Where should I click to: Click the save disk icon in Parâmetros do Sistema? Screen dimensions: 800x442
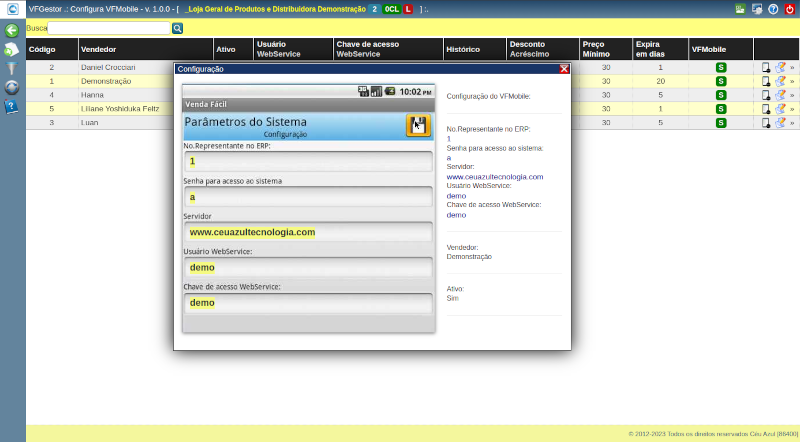[418, 125]
